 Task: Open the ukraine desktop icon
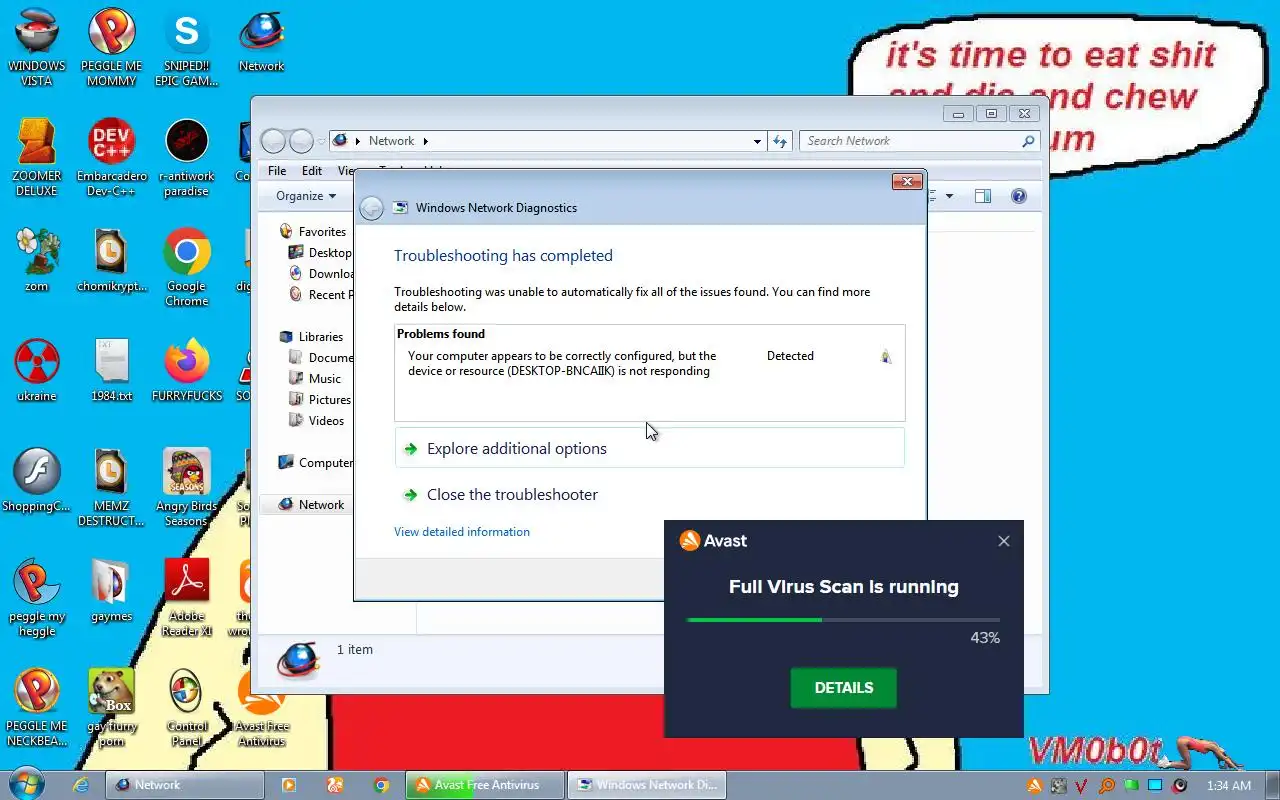(37, 370)
